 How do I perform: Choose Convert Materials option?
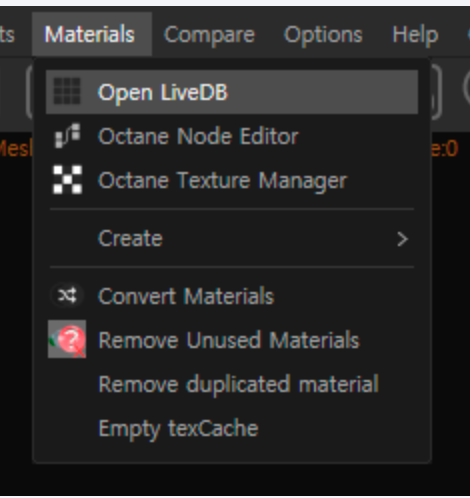(x=232, y=296)
